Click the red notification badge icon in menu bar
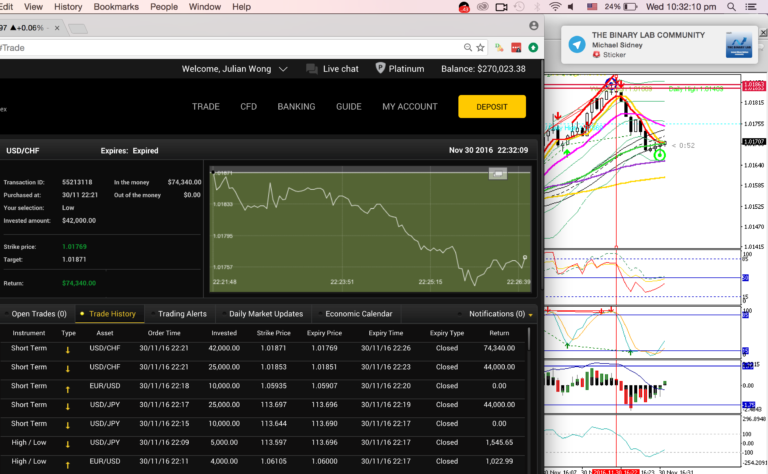768x474 pixels. tap(464, 7)
